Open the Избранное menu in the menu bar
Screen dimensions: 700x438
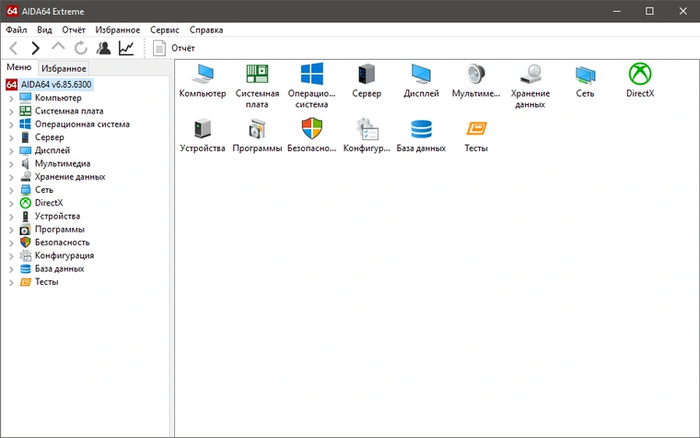117,30
